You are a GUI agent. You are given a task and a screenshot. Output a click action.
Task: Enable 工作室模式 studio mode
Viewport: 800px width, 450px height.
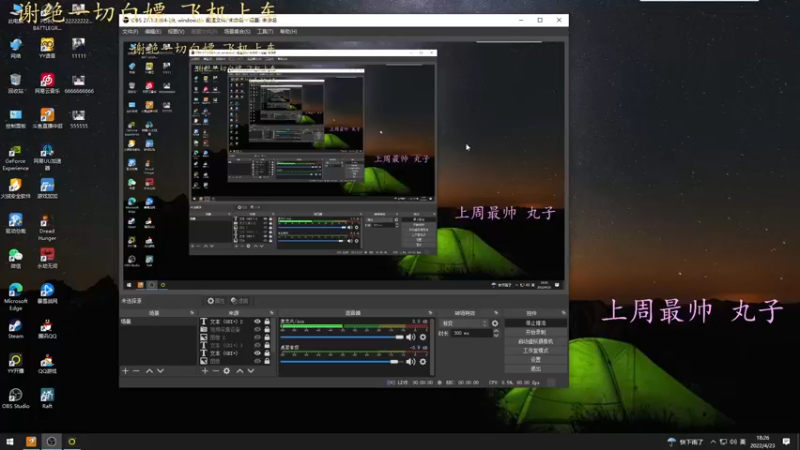tap(536, 351)
